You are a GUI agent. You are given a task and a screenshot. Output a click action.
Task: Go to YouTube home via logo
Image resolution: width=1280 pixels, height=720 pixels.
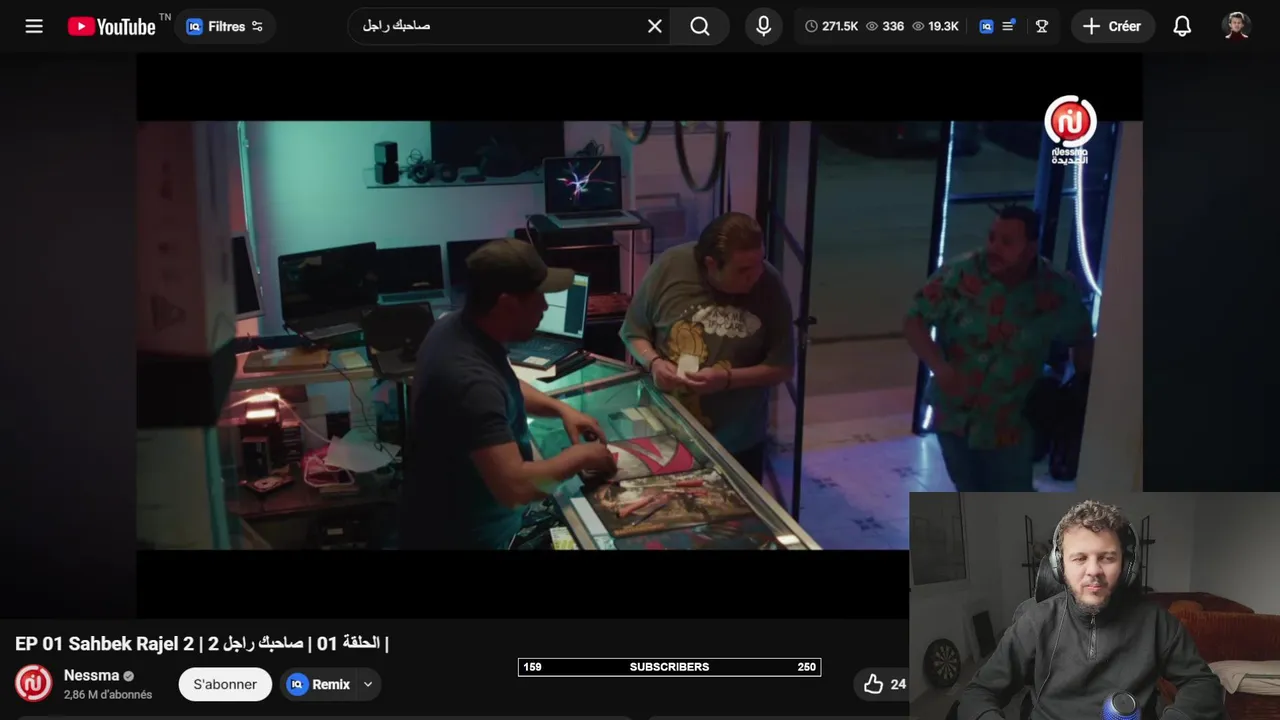[111, 26]
